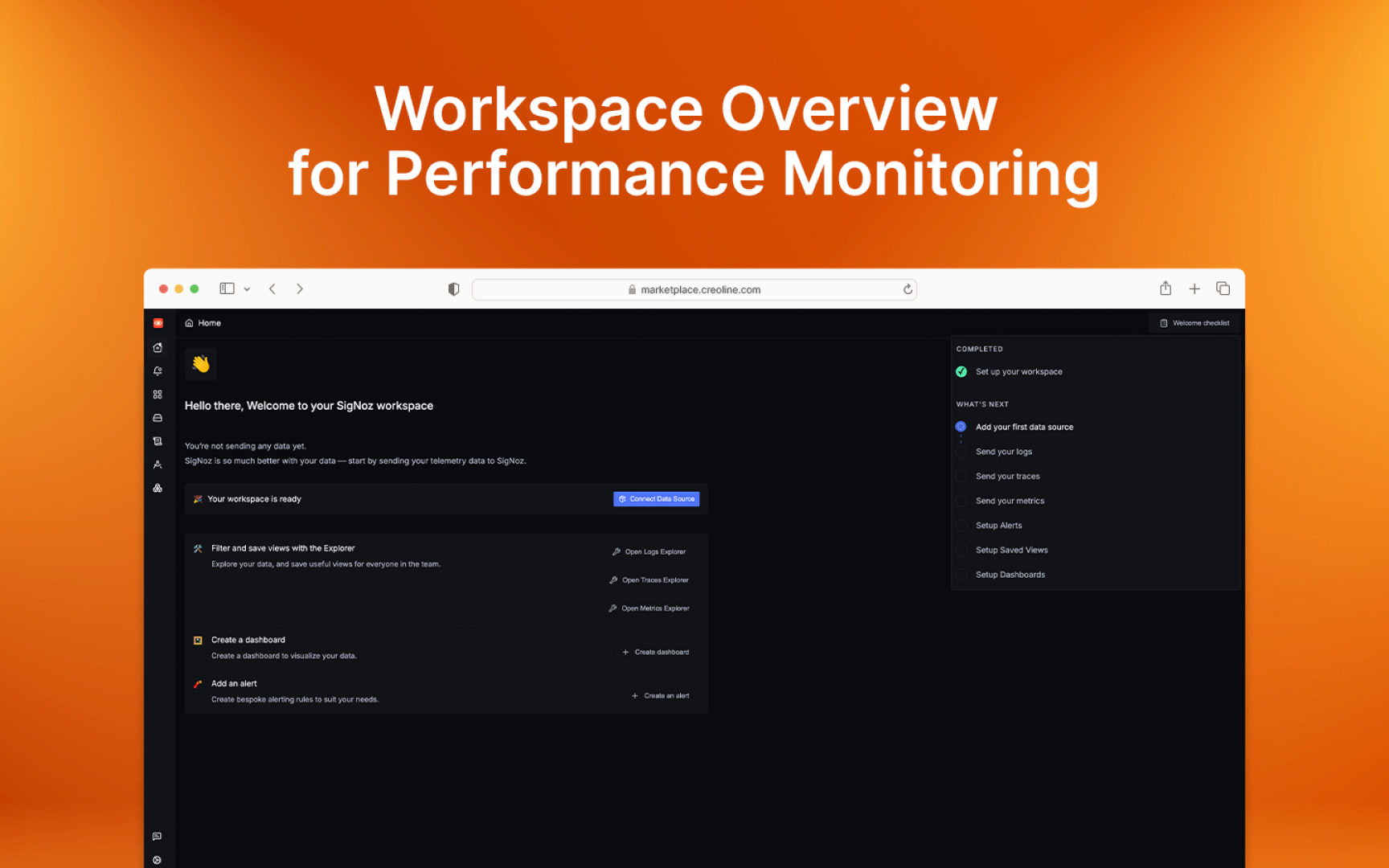Click the privacy shield icon in the browser
Screen dimensions: 1389x868
point(453,289)
